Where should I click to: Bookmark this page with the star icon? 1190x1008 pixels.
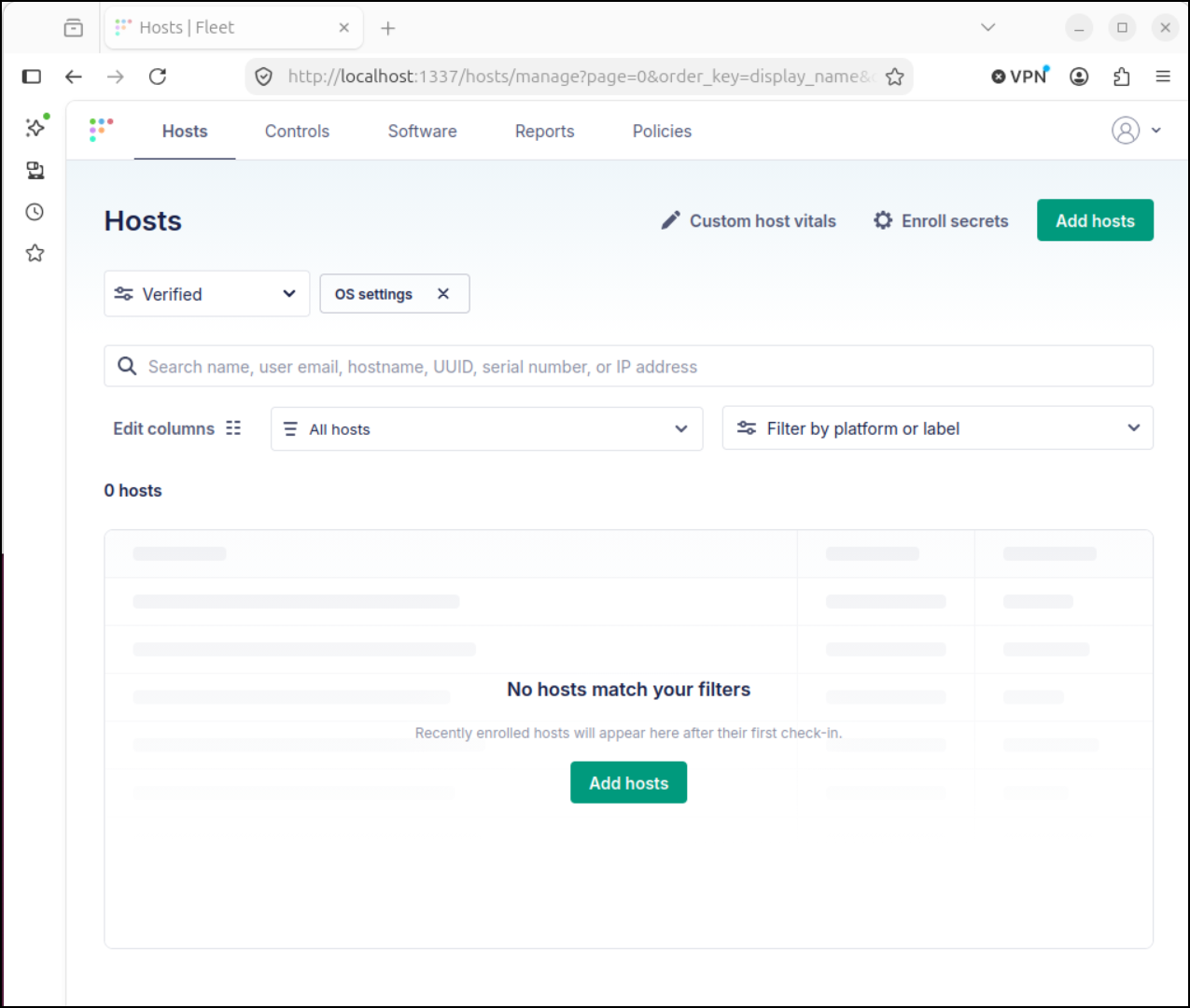(x=895, y=77)
